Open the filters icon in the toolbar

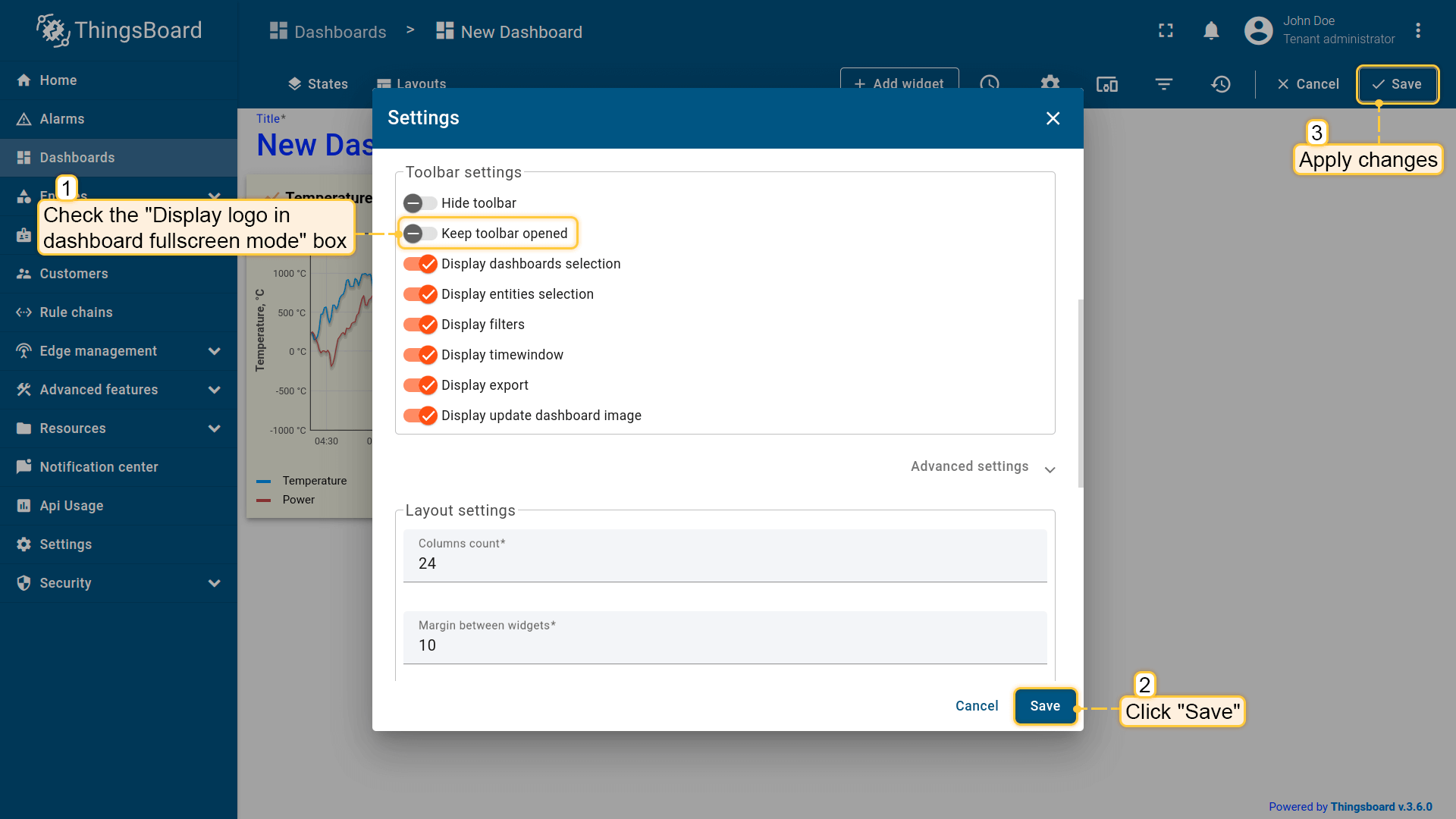(x=1163, y=84)
